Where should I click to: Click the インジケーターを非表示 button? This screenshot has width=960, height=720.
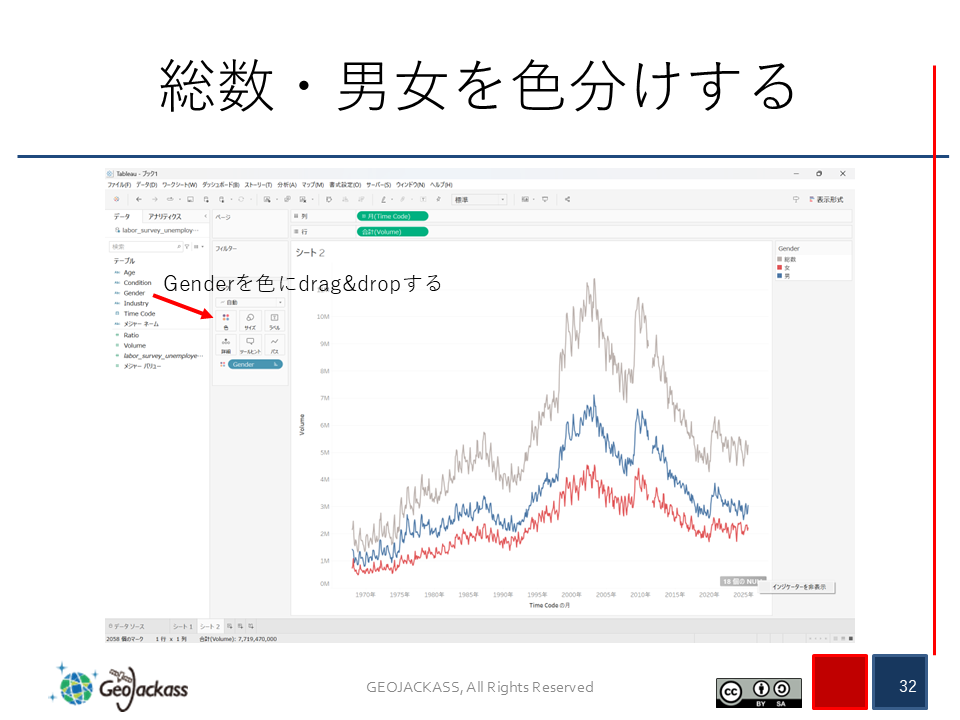tap(799, 587)
